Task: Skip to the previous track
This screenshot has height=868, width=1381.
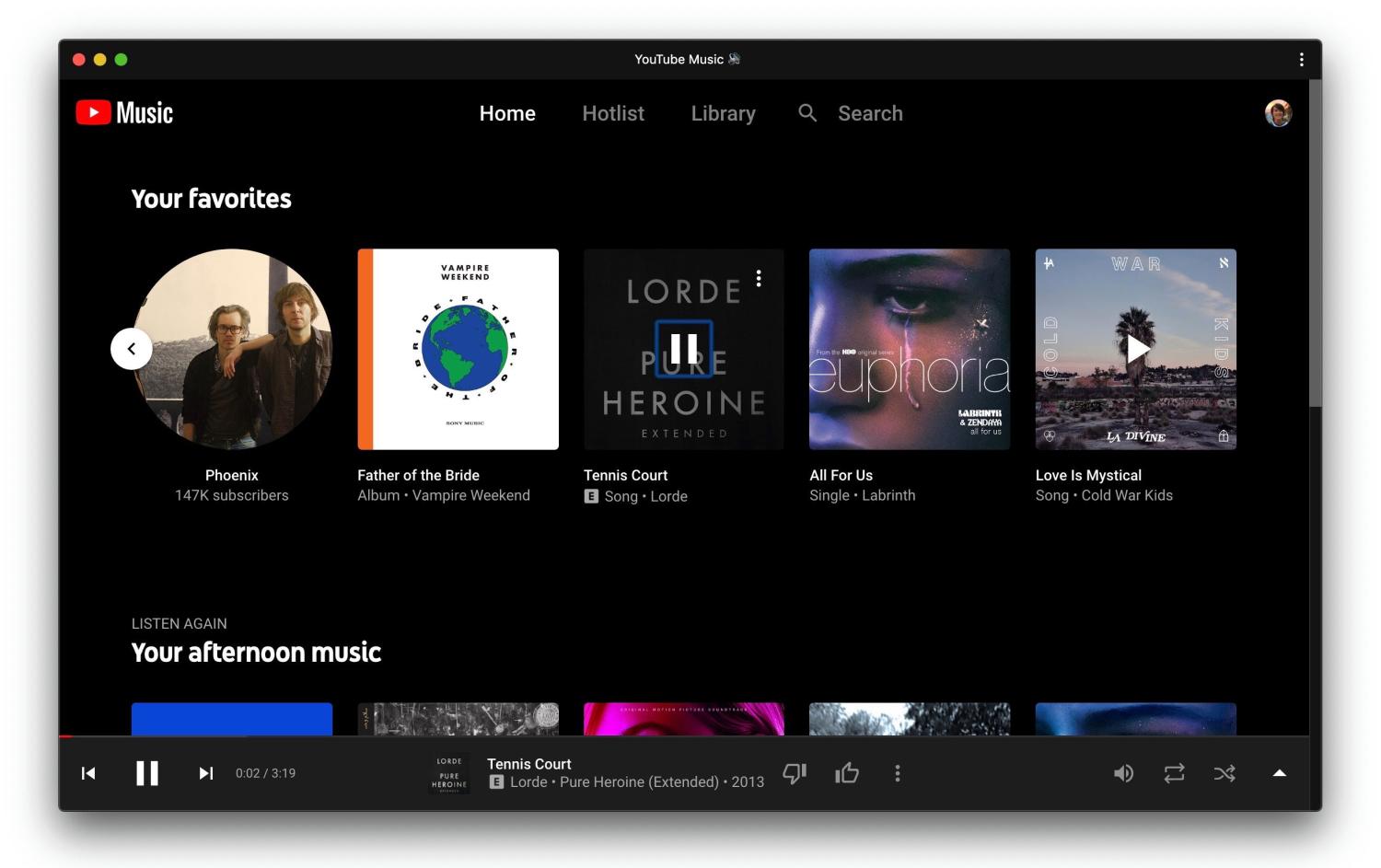Action: click(x=88, y=773)
